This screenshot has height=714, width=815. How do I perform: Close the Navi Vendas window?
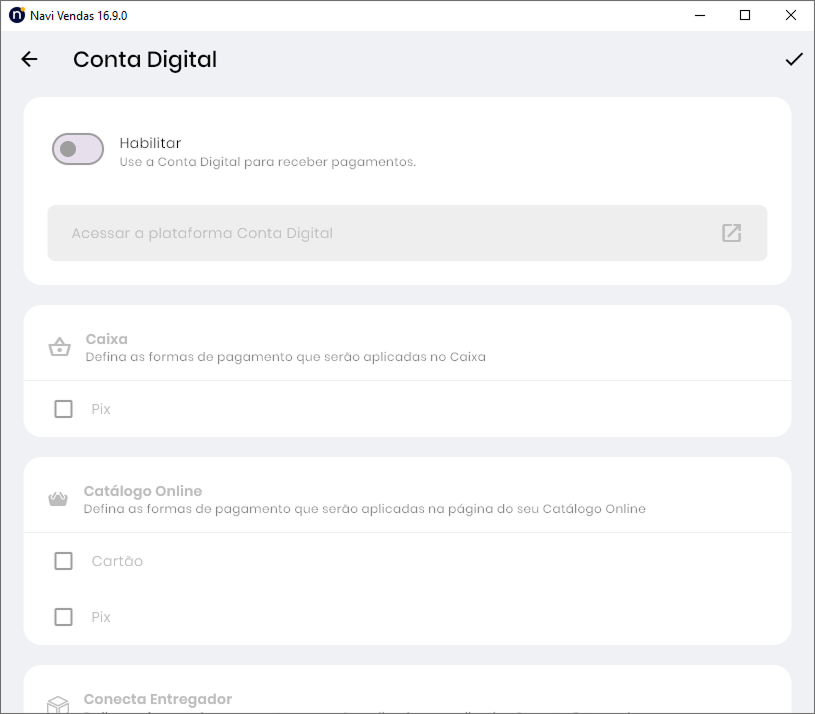click(x=791, y=15)
